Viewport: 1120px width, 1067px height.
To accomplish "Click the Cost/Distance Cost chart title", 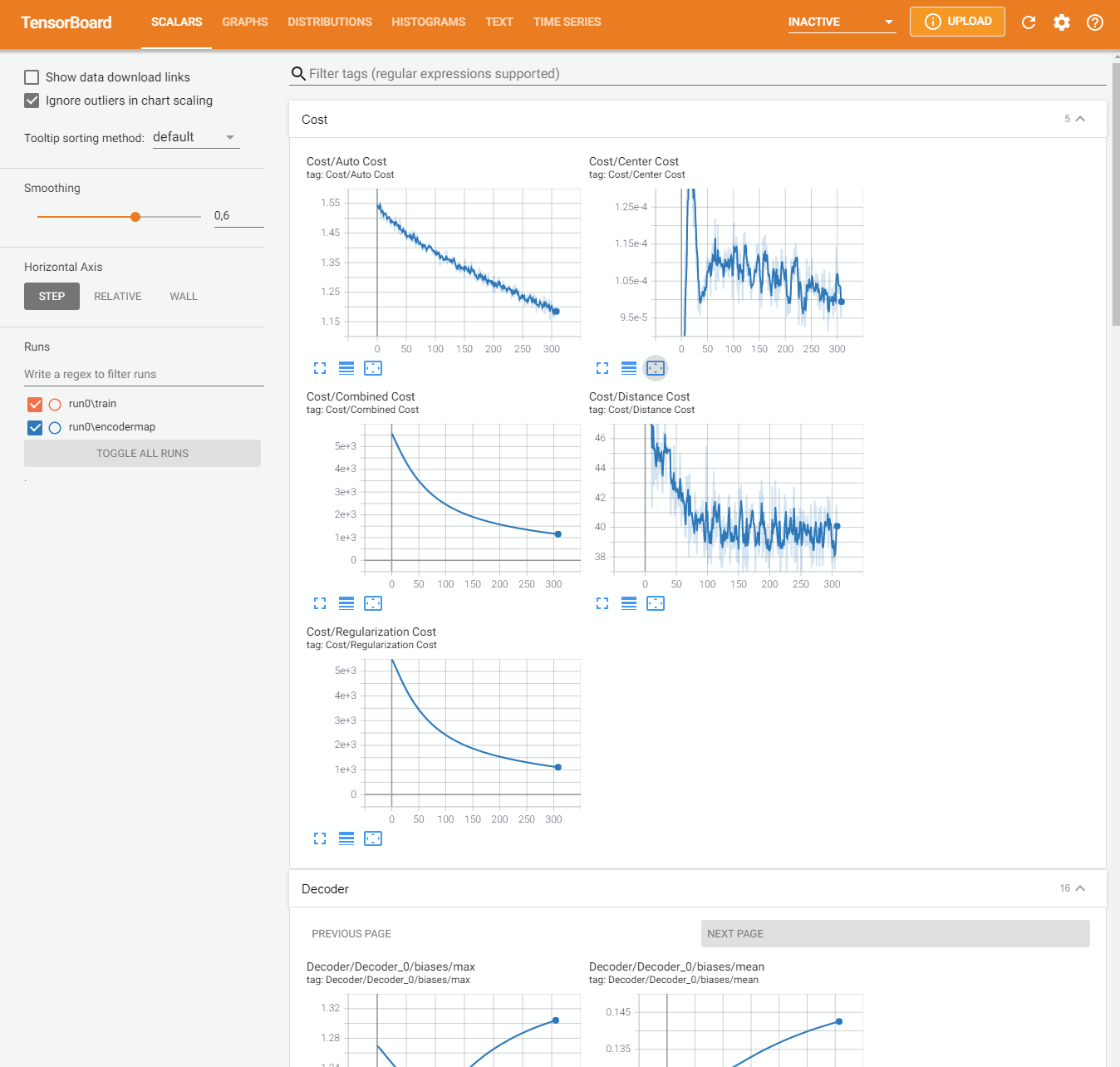I will (640, 397).
